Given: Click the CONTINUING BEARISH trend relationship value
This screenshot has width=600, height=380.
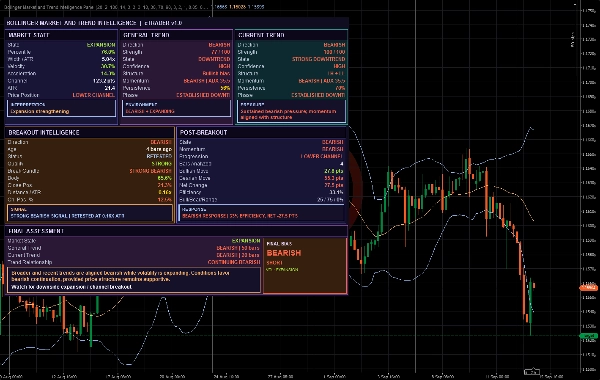Looking at the screenshot, I should pyautogui.click(x=234, y=262).
